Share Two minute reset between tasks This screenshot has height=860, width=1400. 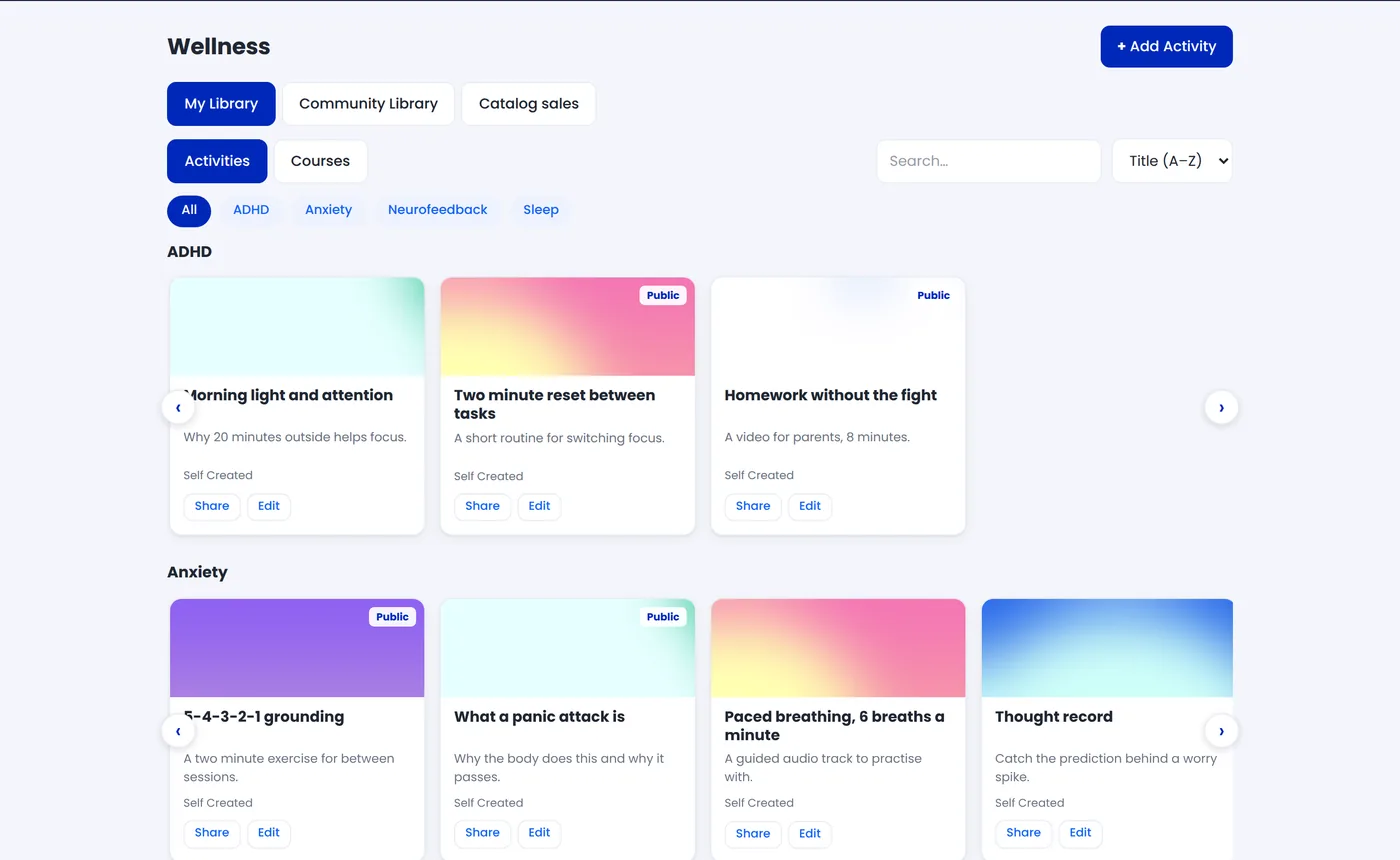click(482, 506)
